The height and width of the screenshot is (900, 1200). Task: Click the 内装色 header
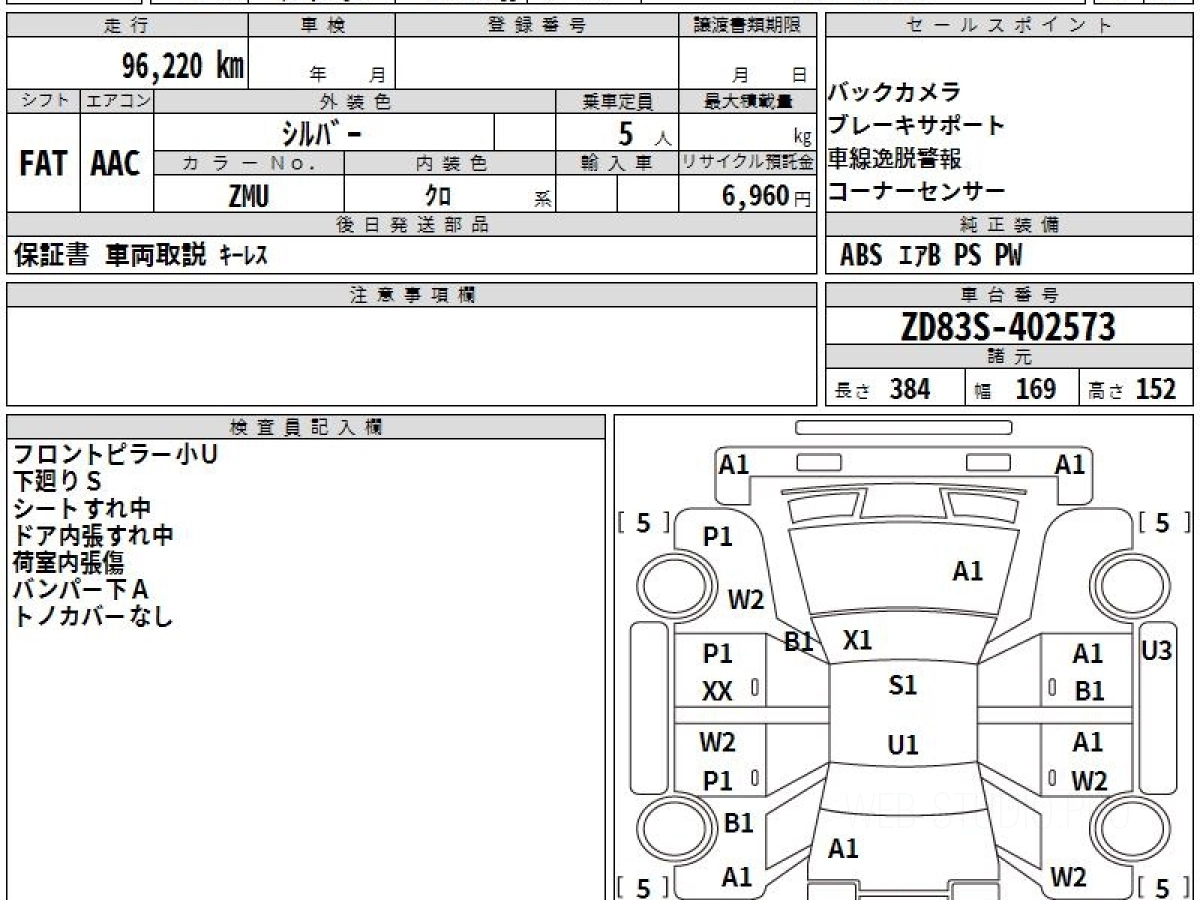[x=450, y=163]
